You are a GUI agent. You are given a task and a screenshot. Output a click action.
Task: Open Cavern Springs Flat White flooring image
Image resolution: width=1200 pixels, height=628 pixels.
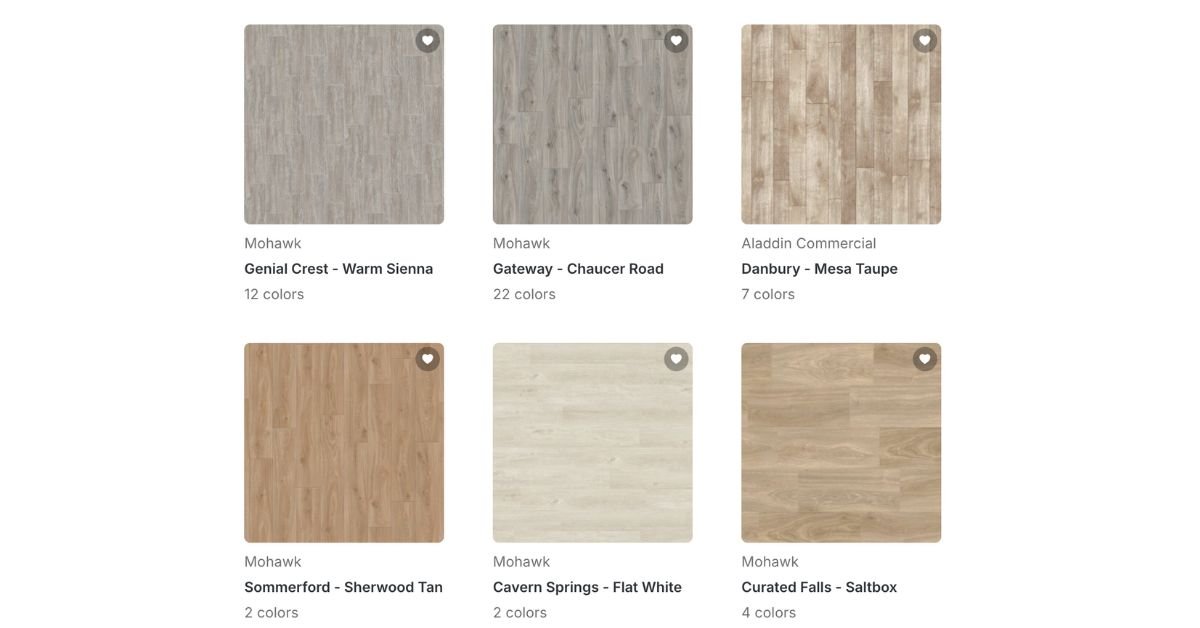[593, 443]
